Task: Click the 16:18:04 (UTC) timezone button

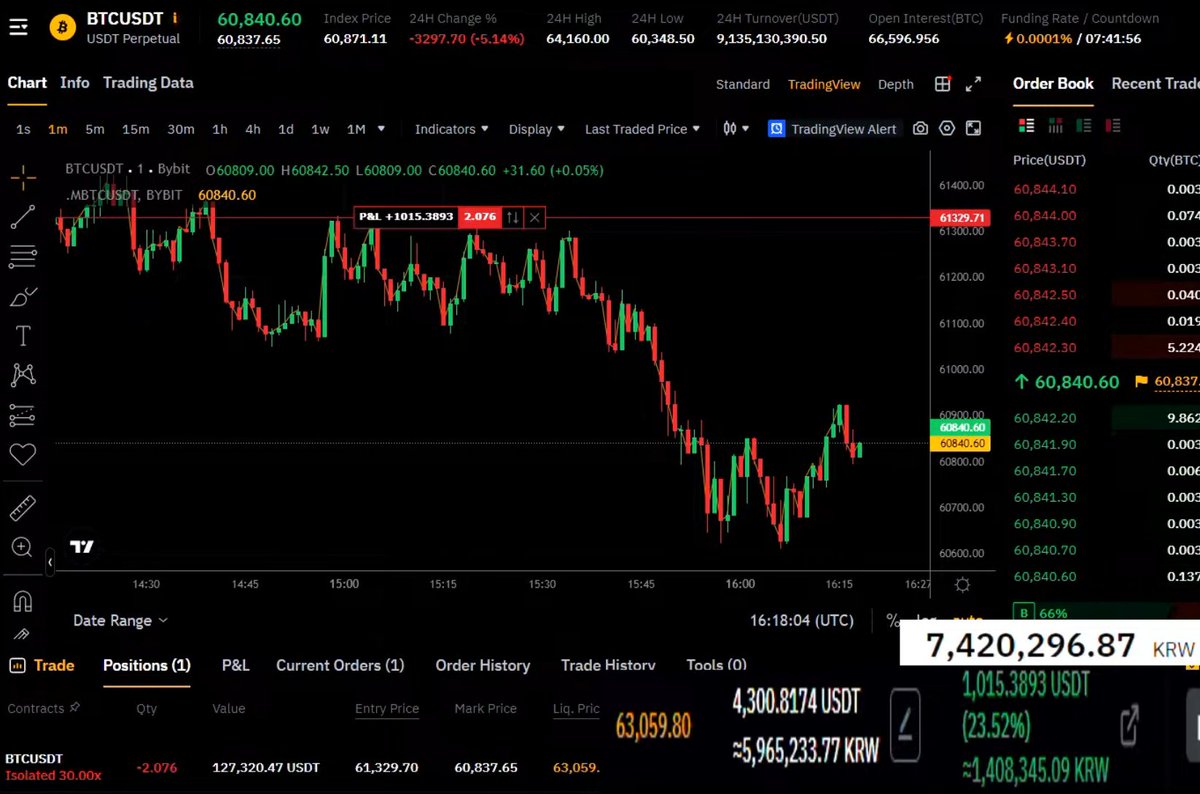Action: pyautogui.click(x=802, y=621)
